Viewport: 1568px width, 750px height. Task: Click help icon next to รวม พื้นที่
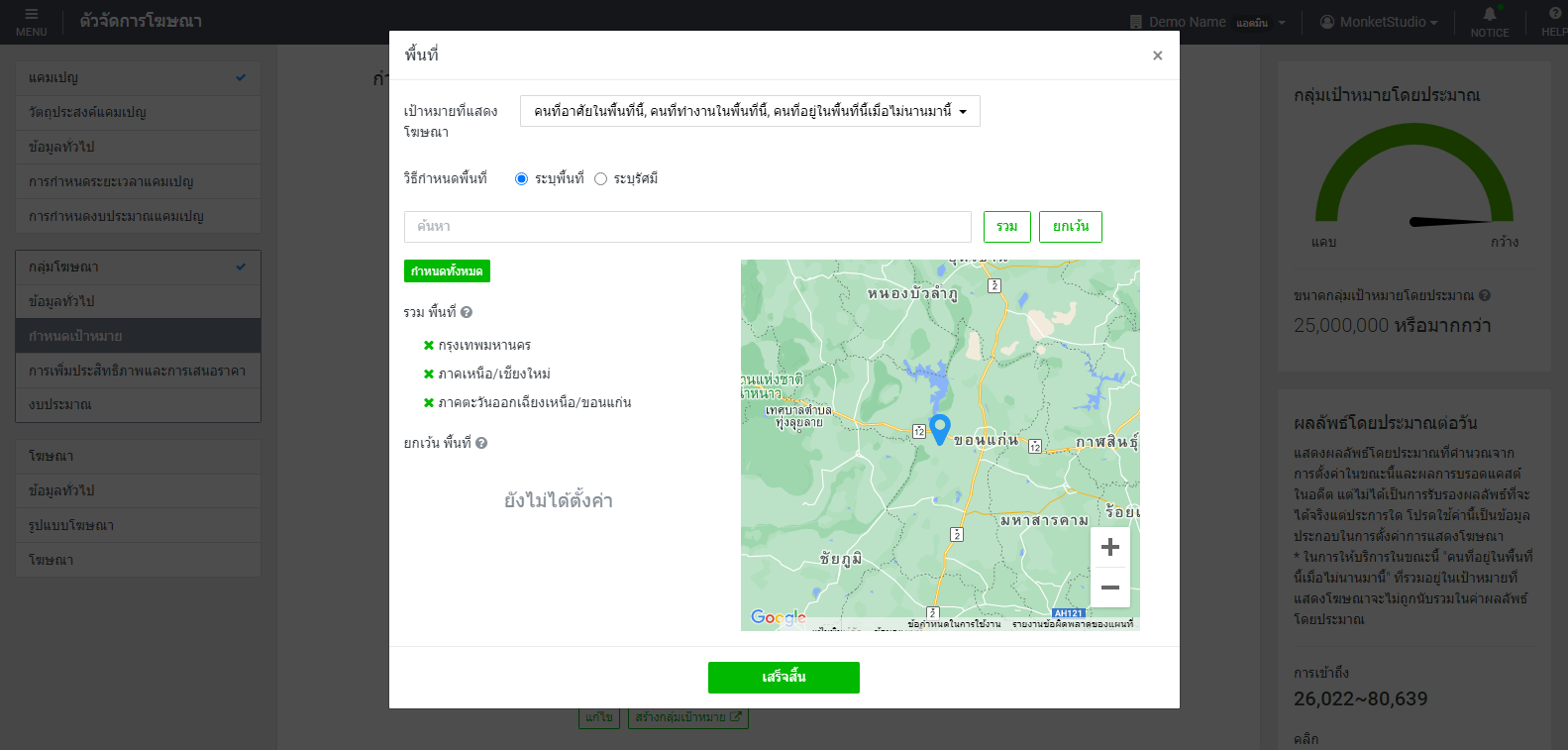tap(467, 312)
